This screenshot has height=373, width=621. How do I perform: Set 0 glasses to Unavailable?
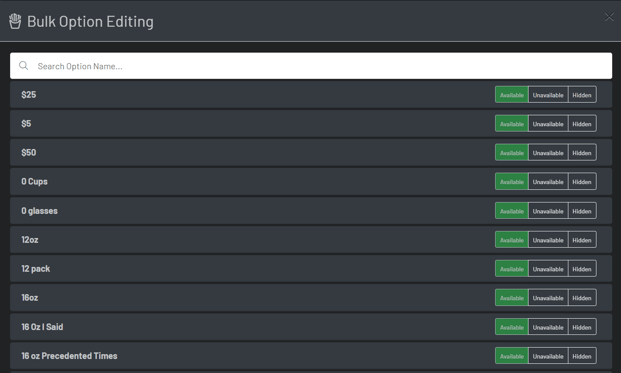[x=548, y=211]
